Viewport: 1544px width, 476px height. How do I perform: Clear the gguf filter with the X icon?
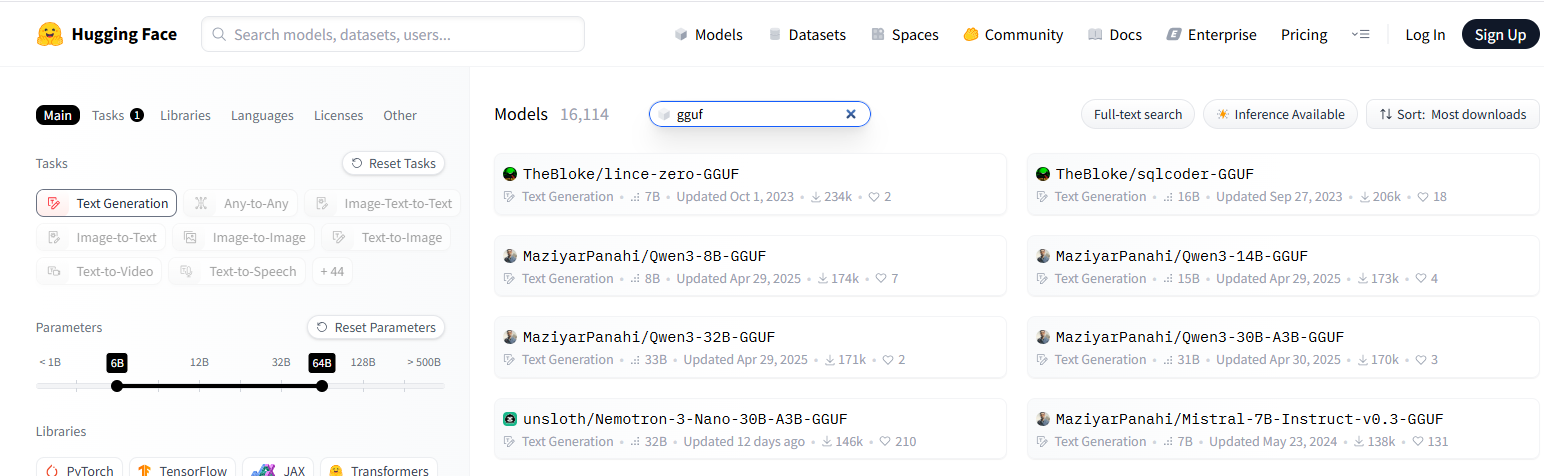pyautogui.click(x=851, y=114)
